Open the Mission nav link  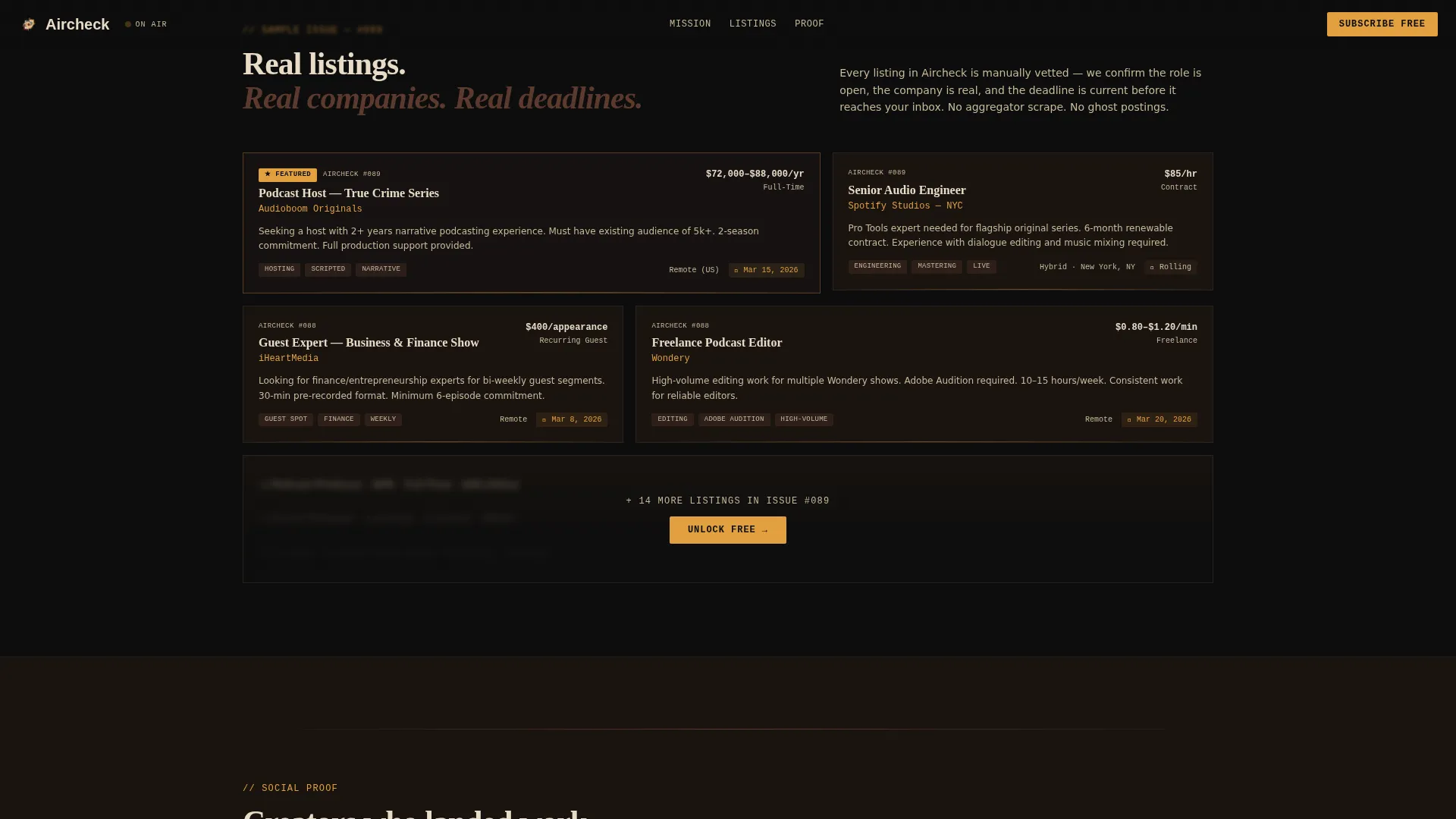coord(690,24)
